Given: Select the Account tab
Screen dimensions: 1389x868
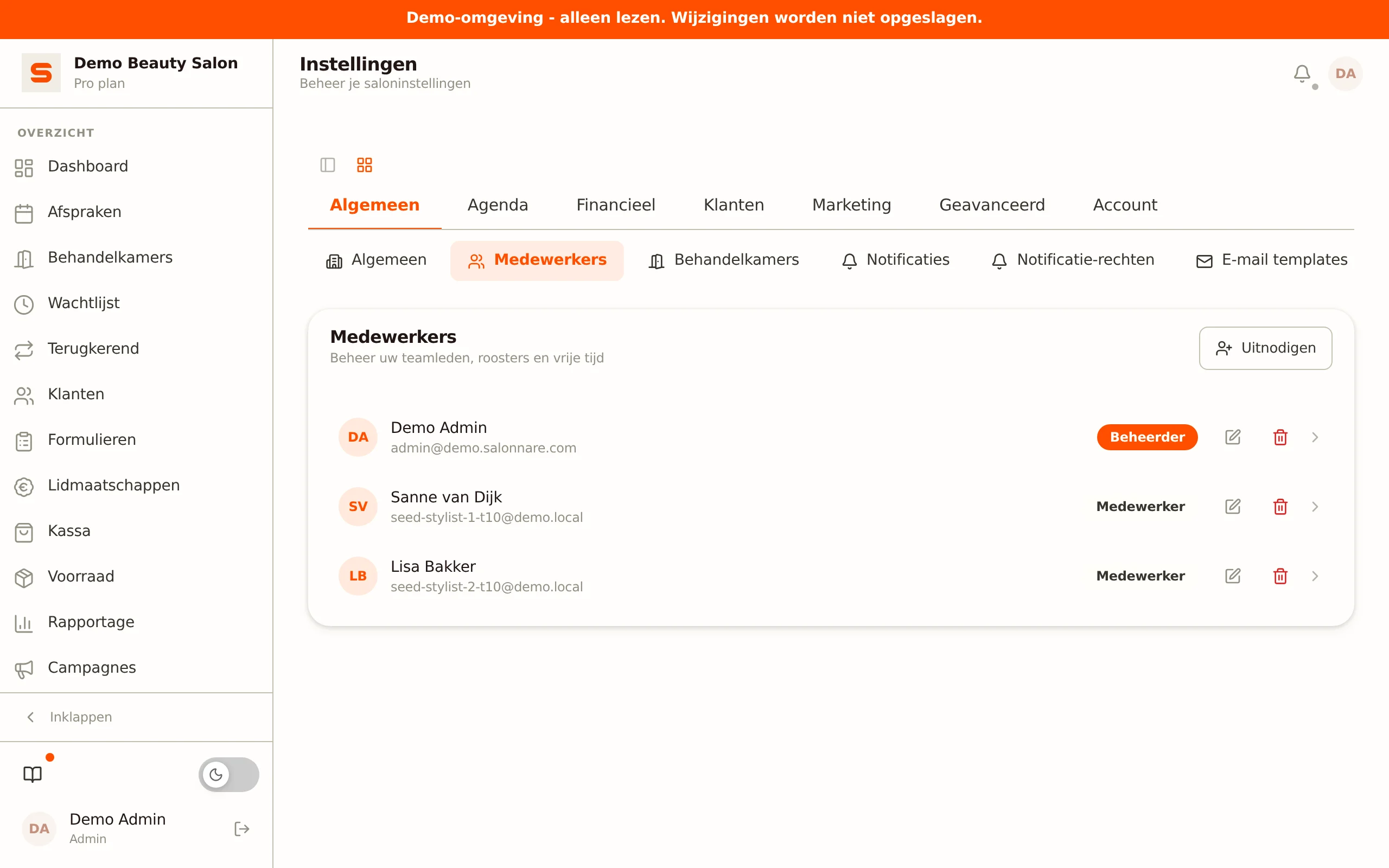Looking at the screenshot, I should [x=1125, y=205].
